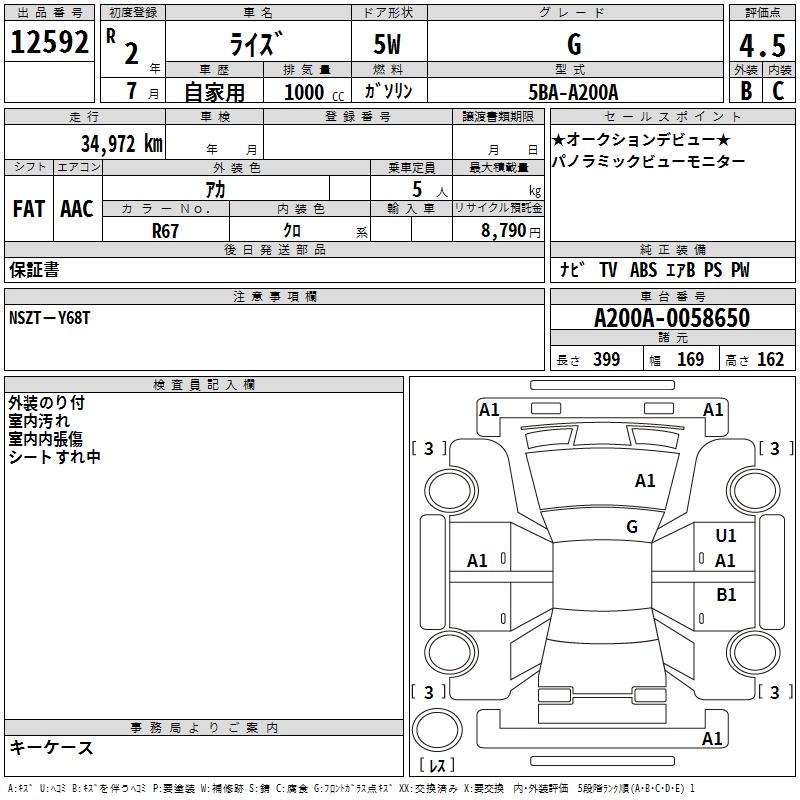Click the overall score 4.5
The height and width of the screenshot is (800, 800).
pyautogui.click(x=762, y=45)
